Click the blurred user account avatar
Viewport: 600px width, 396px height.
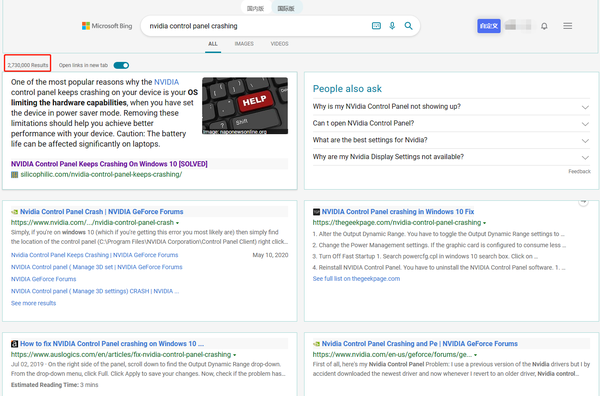[518, 26]
